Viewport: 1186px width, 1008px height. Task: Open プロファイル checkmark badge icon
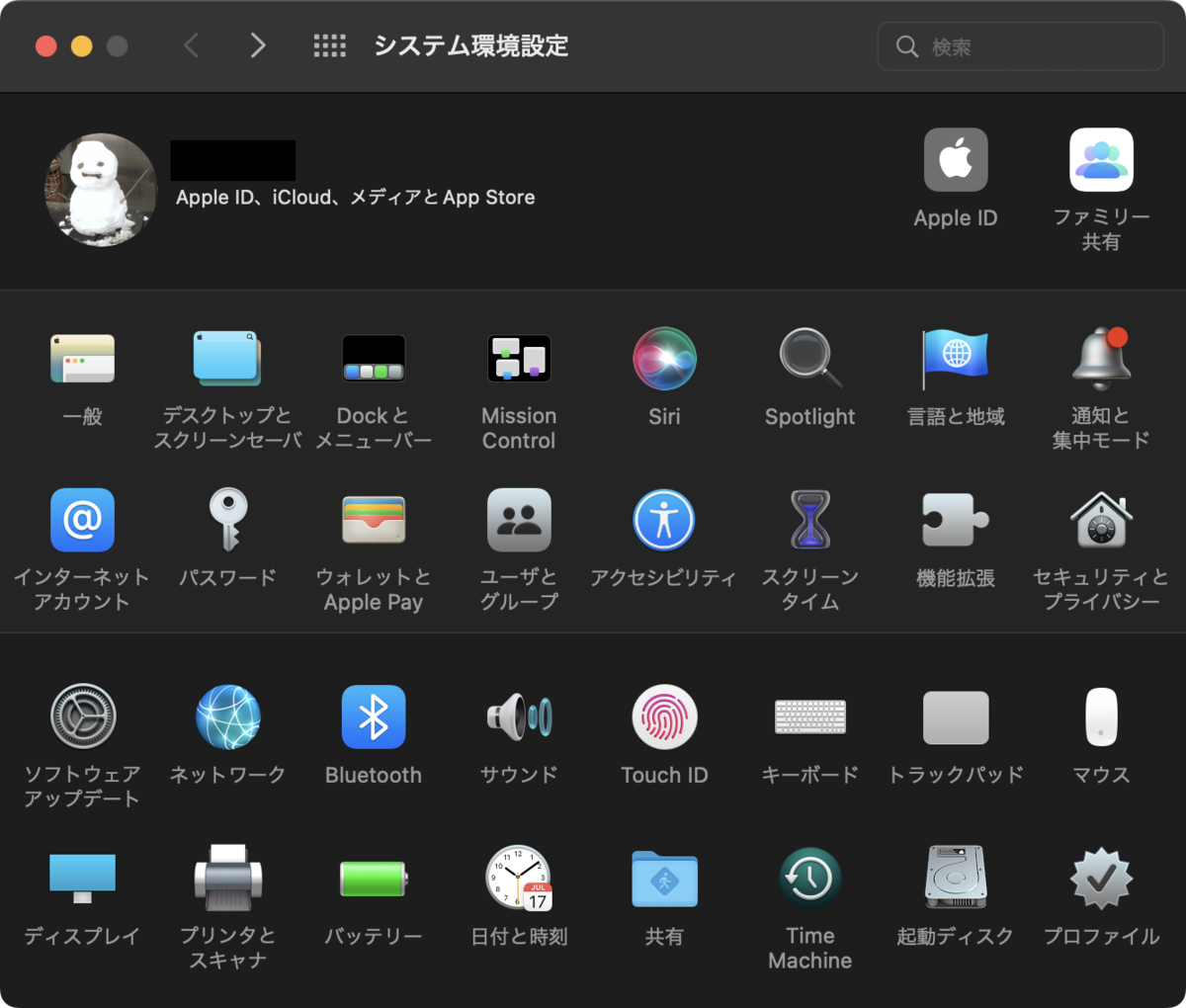coord(1101,878)
